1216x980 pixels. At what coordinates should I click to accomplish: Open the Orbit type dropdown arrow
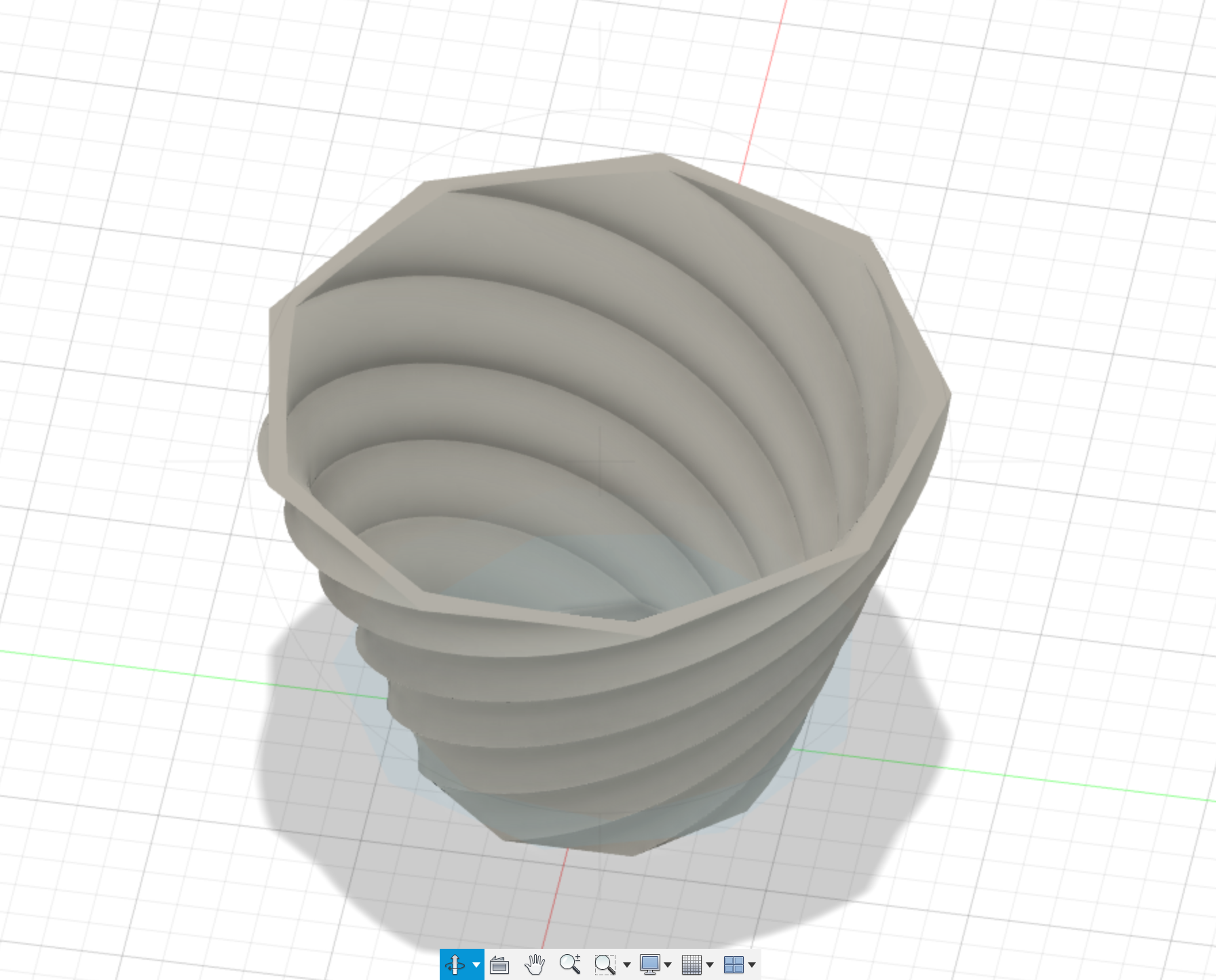point(476,965)
